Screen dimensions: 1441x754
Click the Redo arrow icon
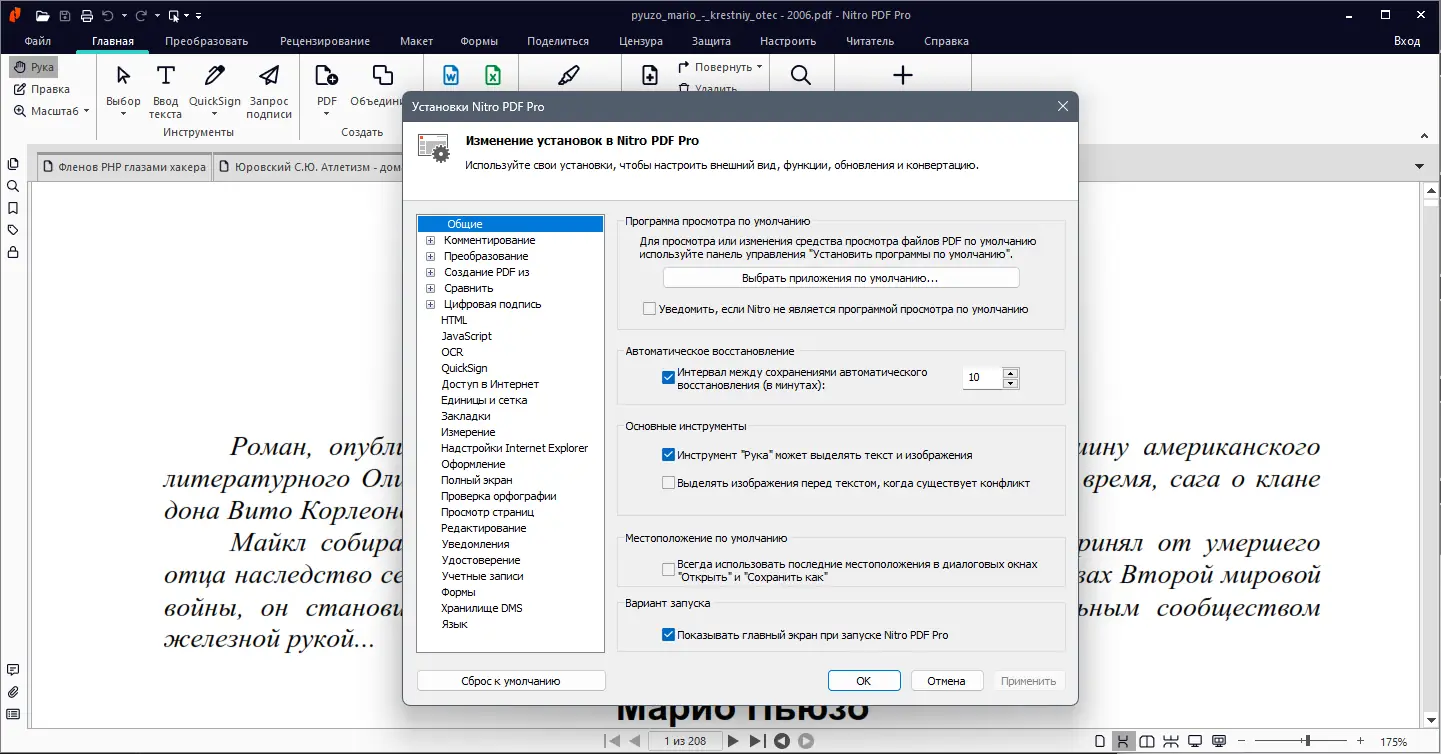pos(141,16)
